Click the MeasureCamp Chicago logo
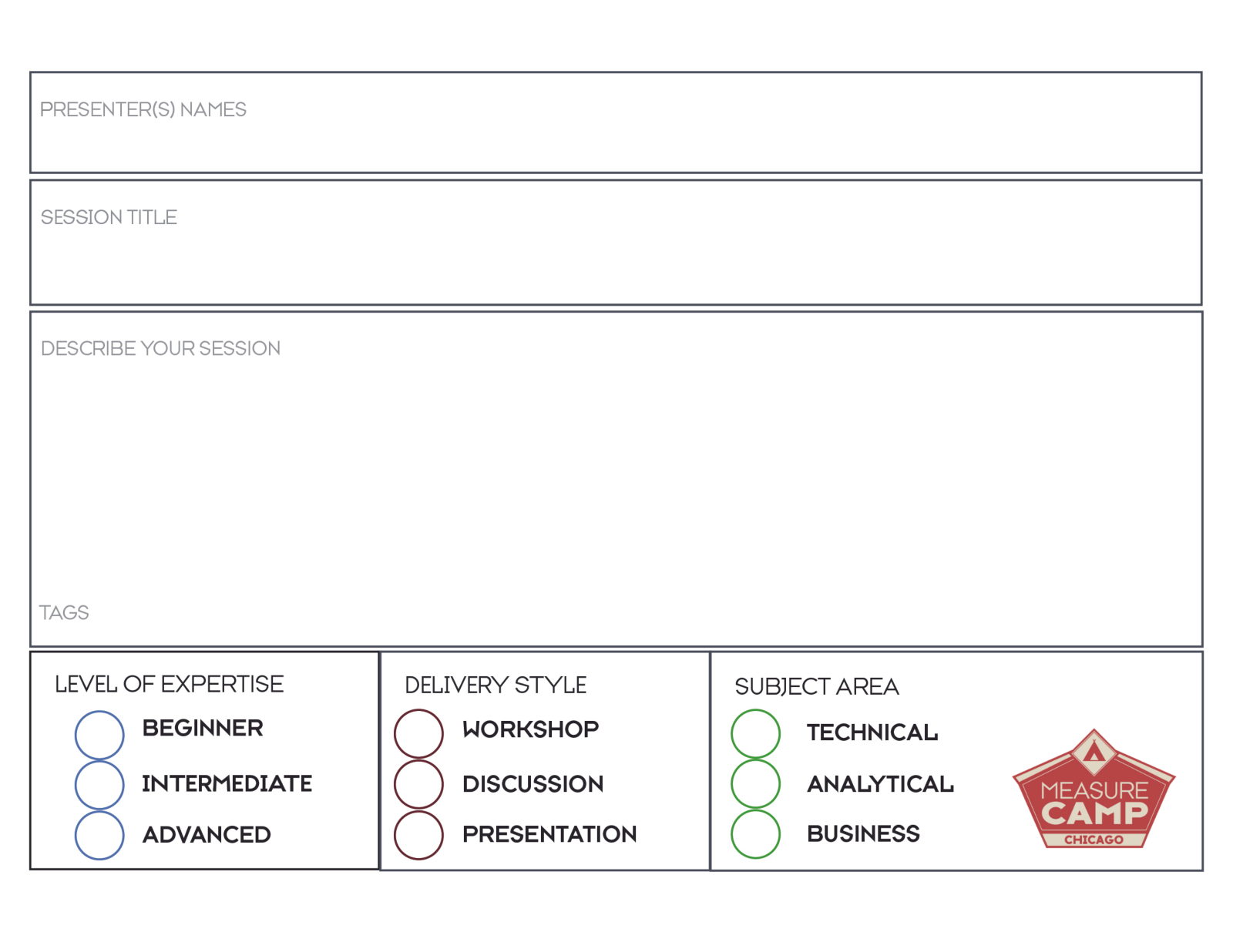1233x952 pixels. point(1094,791)
